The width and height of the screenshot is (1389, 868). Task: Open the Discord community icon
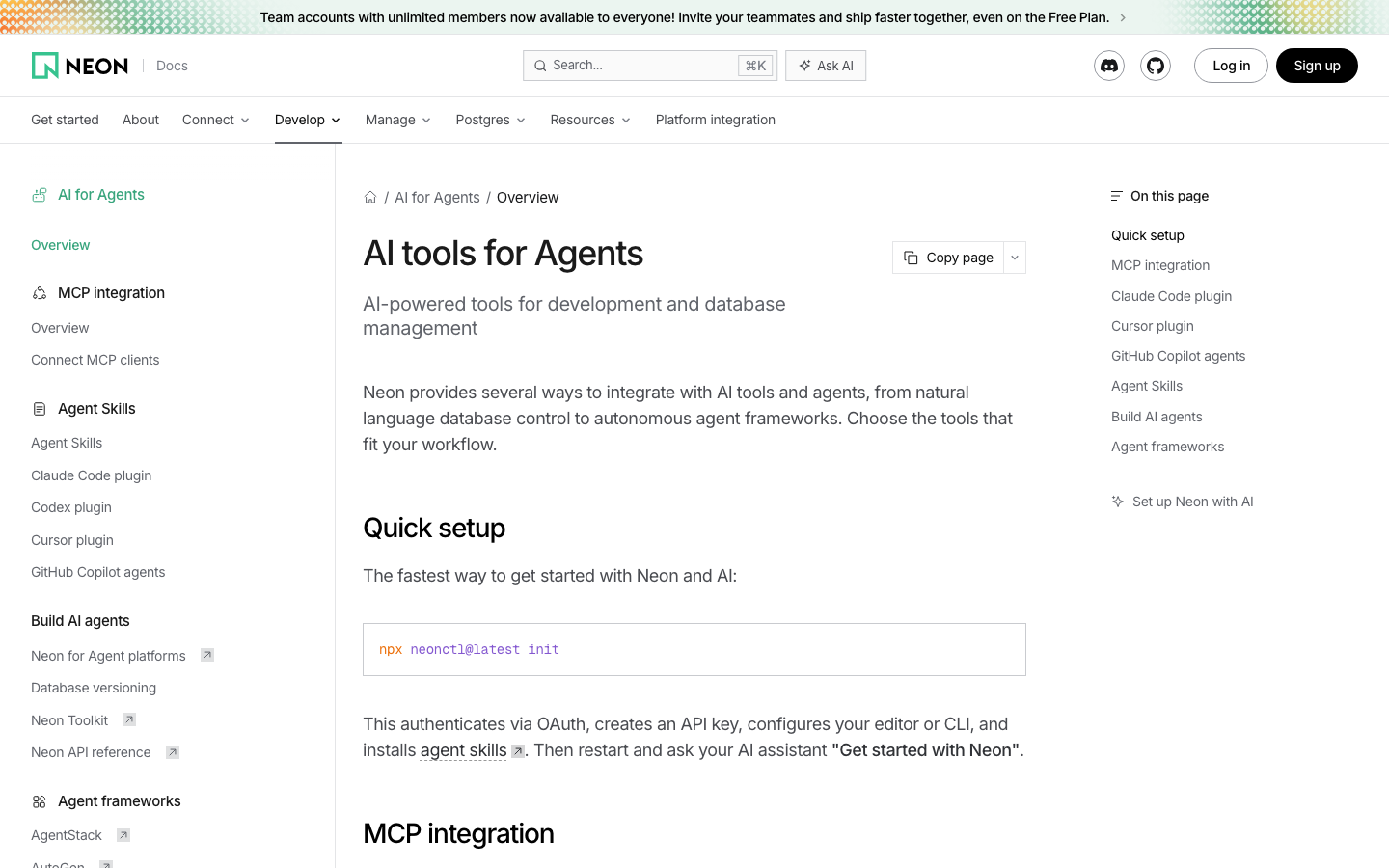(1109, 66)
